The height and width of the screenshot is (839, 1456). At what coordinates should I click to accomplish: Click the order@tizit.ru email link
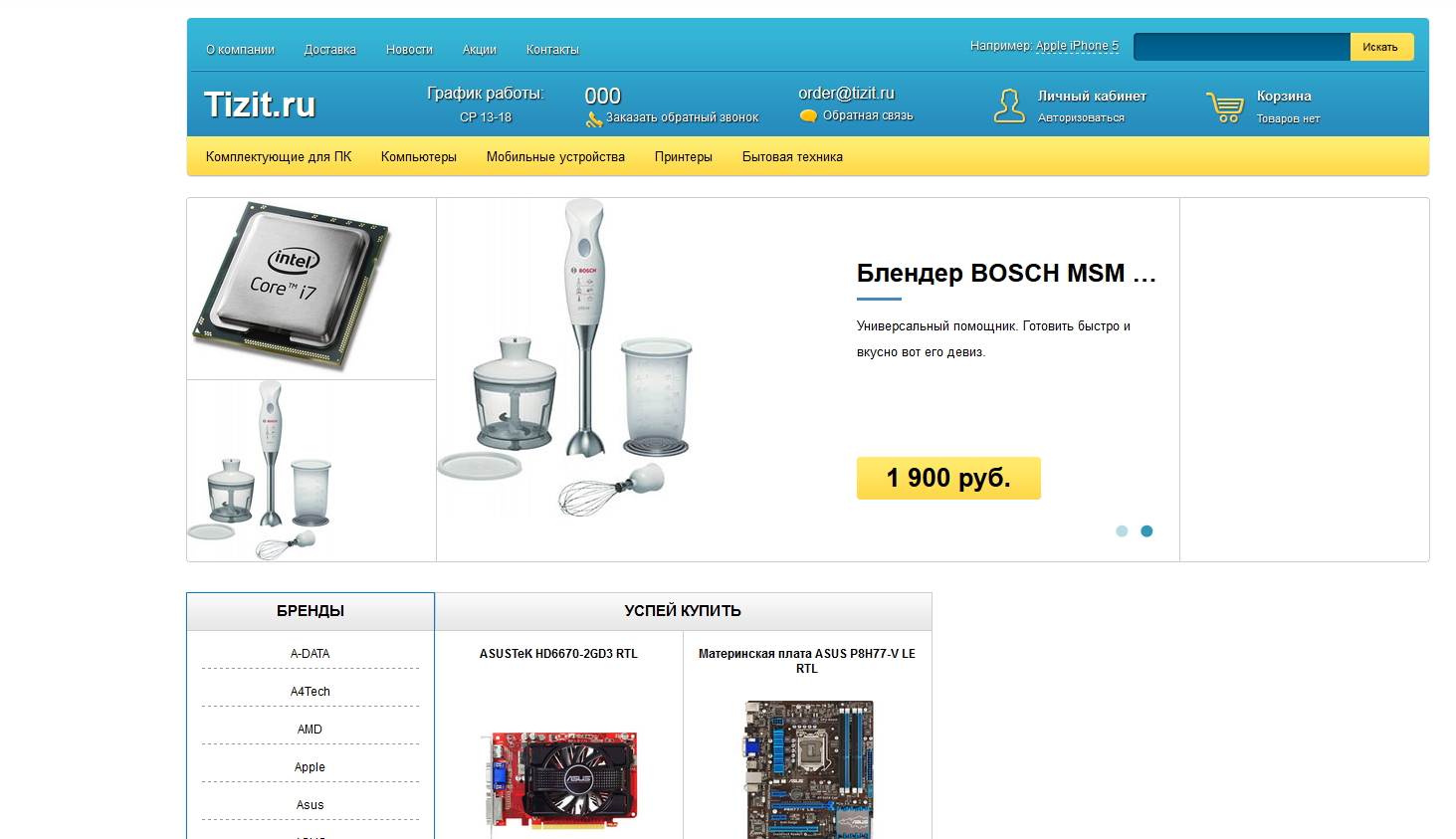point(846,94)
